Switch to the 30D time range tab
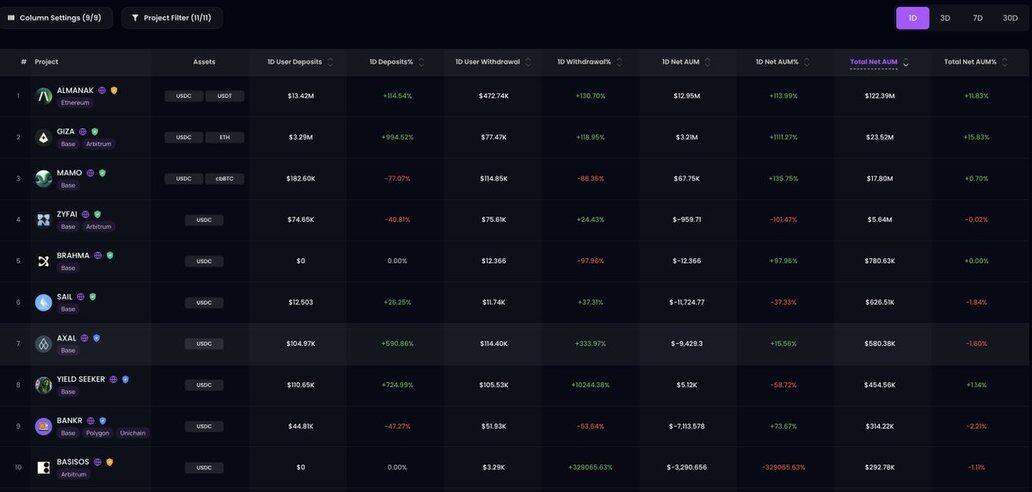The height and width of the screenshot is (492, 1032). 1010,18
